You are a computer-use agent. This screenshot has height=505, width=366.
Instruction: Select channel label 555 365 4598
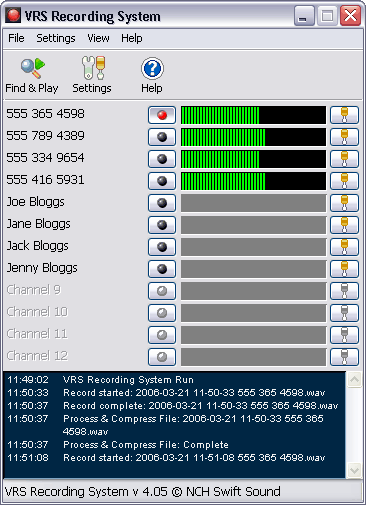[x=45, y=114]
